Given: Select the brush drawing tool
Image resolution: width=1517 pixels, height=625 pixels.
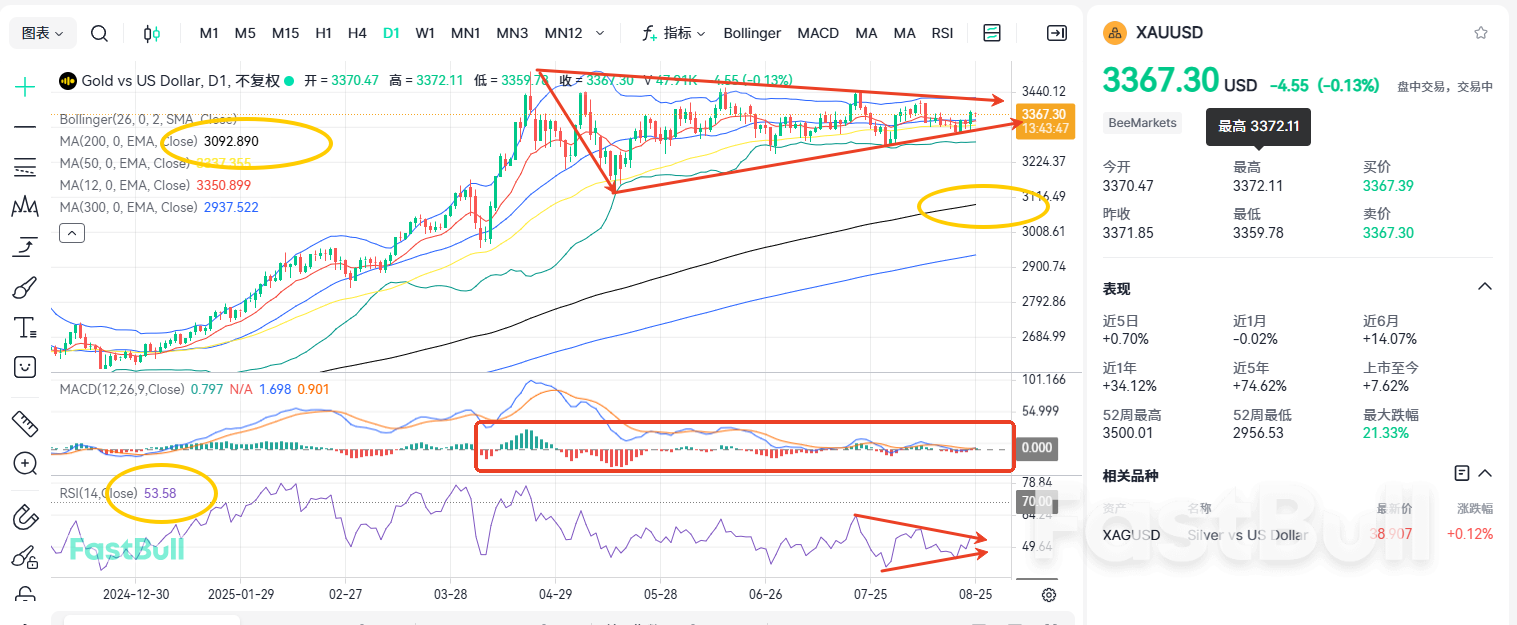Looking at the screenshot, I should (x=24, y=287).
